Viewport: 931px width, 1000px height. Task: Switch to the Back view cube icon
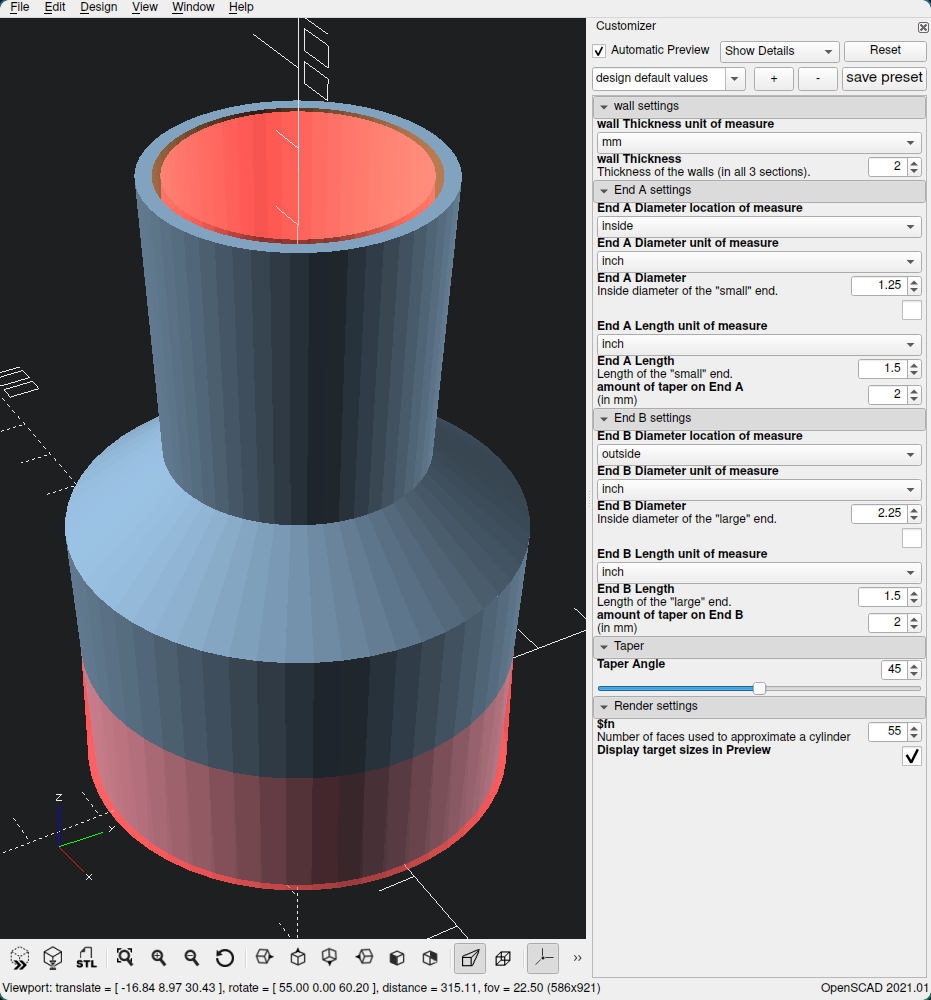(430, 957)
